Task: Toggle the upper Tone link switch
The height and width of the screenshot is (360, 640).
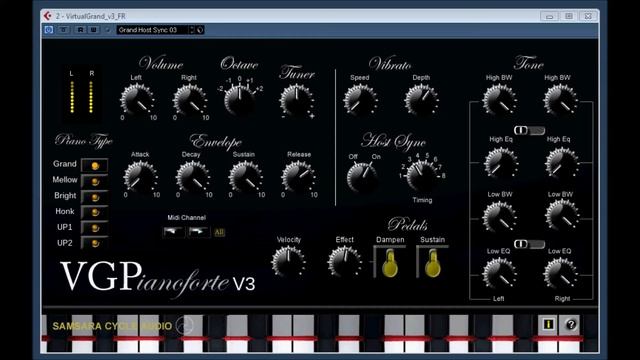Action: click(x=529, y=130)
